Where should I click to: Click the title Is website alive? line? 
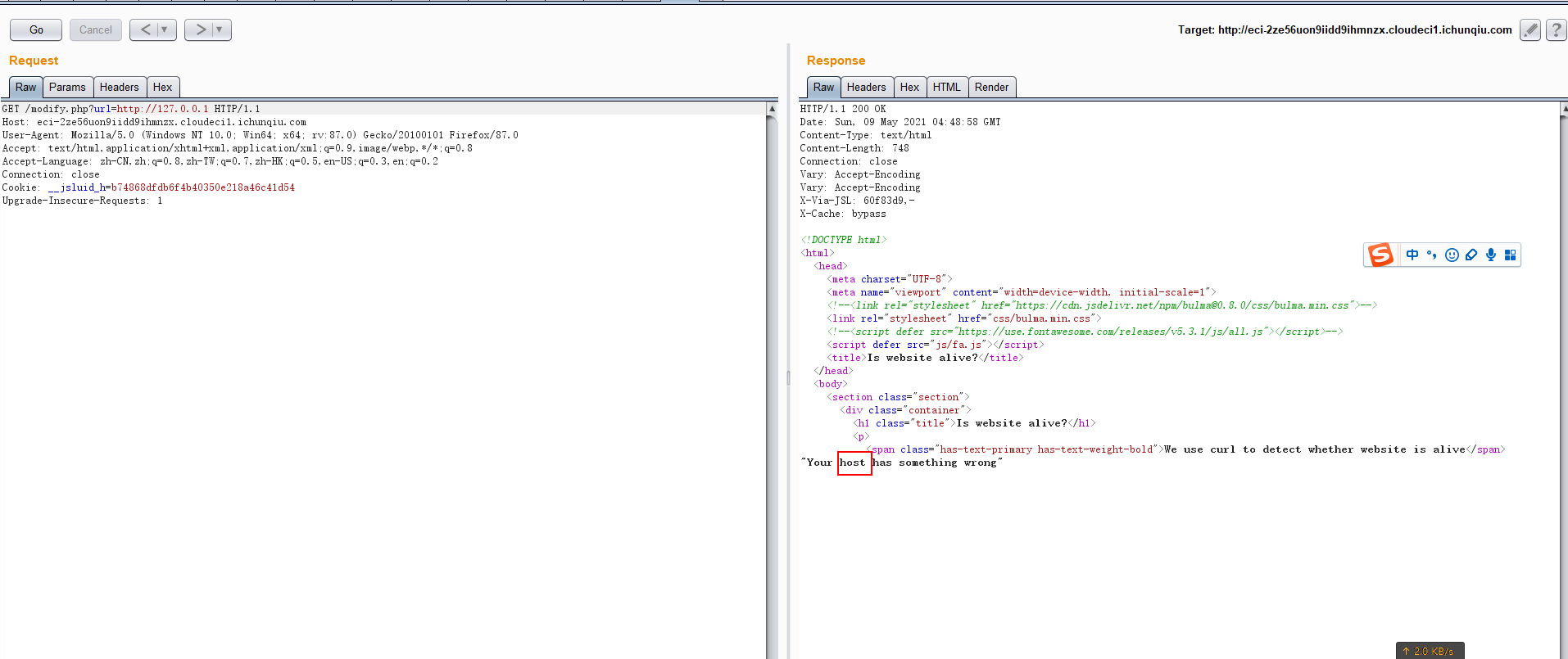tap(925, 358)
